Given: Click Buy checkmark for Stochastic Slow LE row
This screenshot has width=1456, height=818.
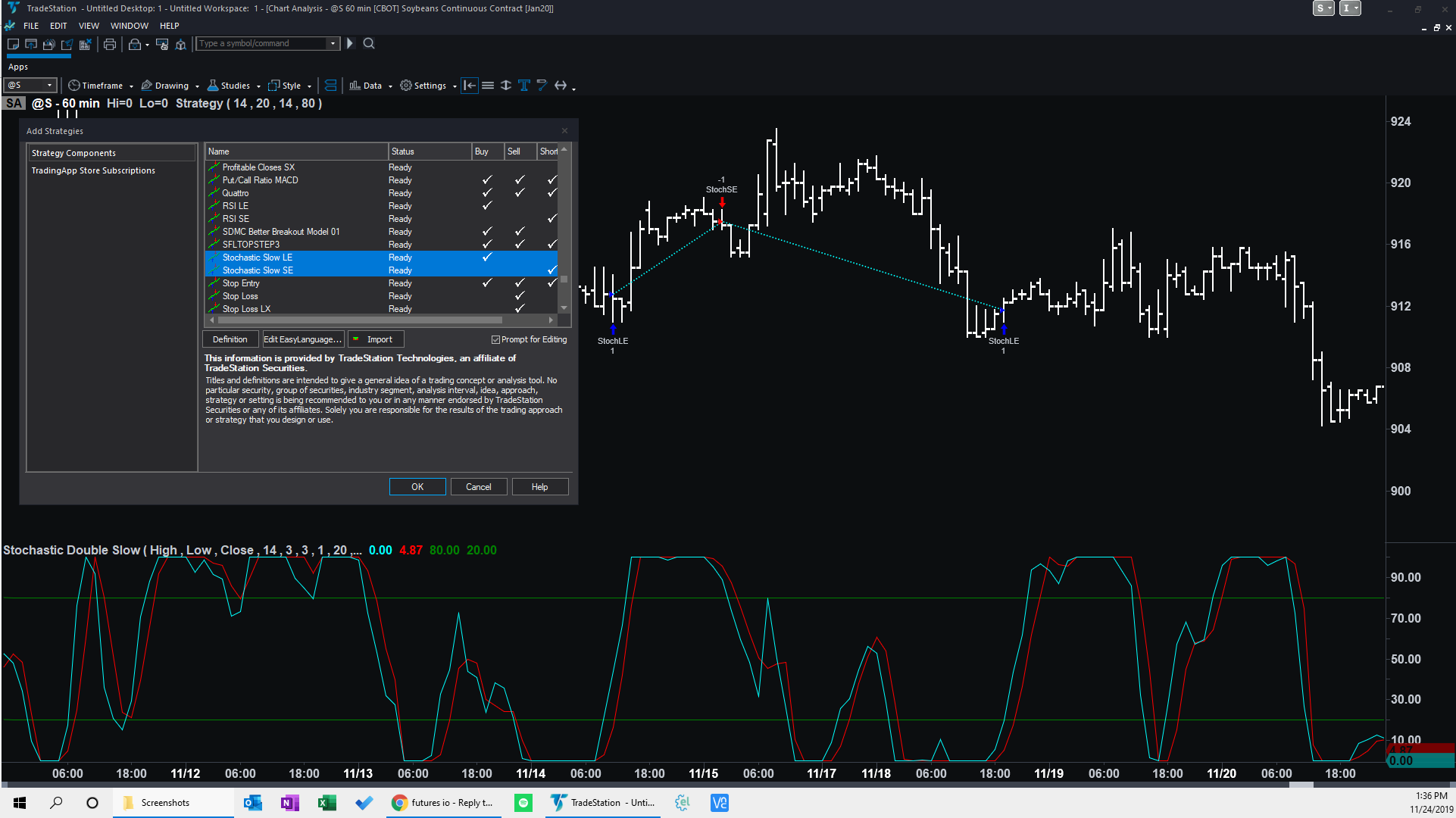Looking at the screenshot, I should point(487,258).
